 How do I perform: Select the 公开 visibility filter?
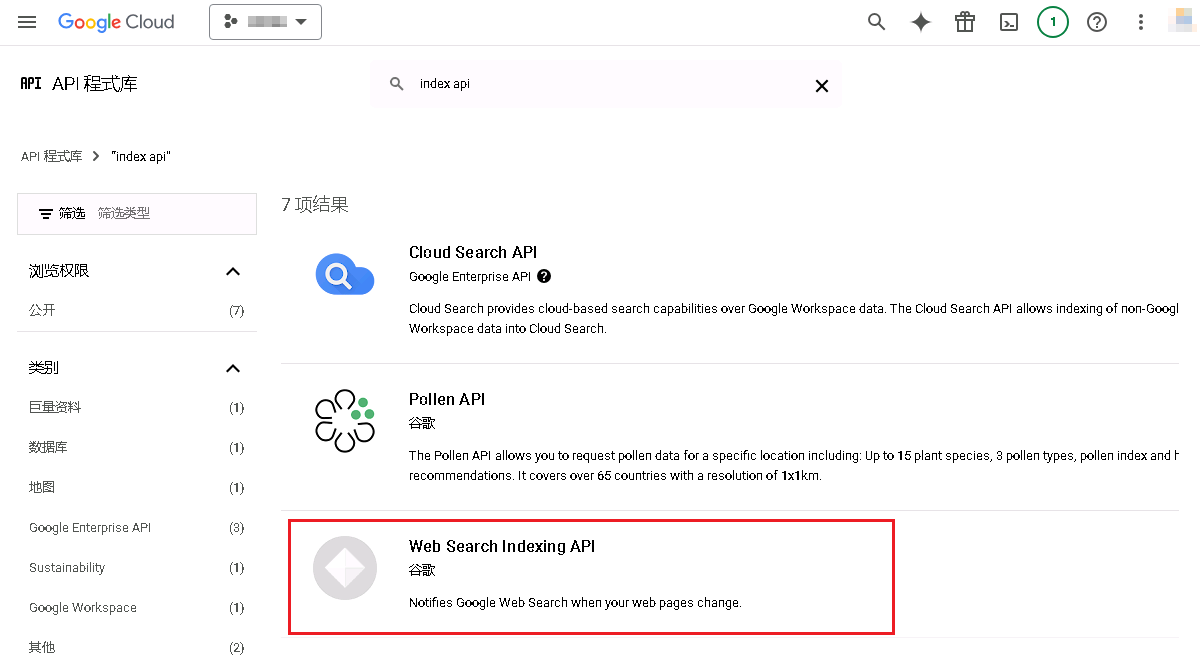pos(137,311)
